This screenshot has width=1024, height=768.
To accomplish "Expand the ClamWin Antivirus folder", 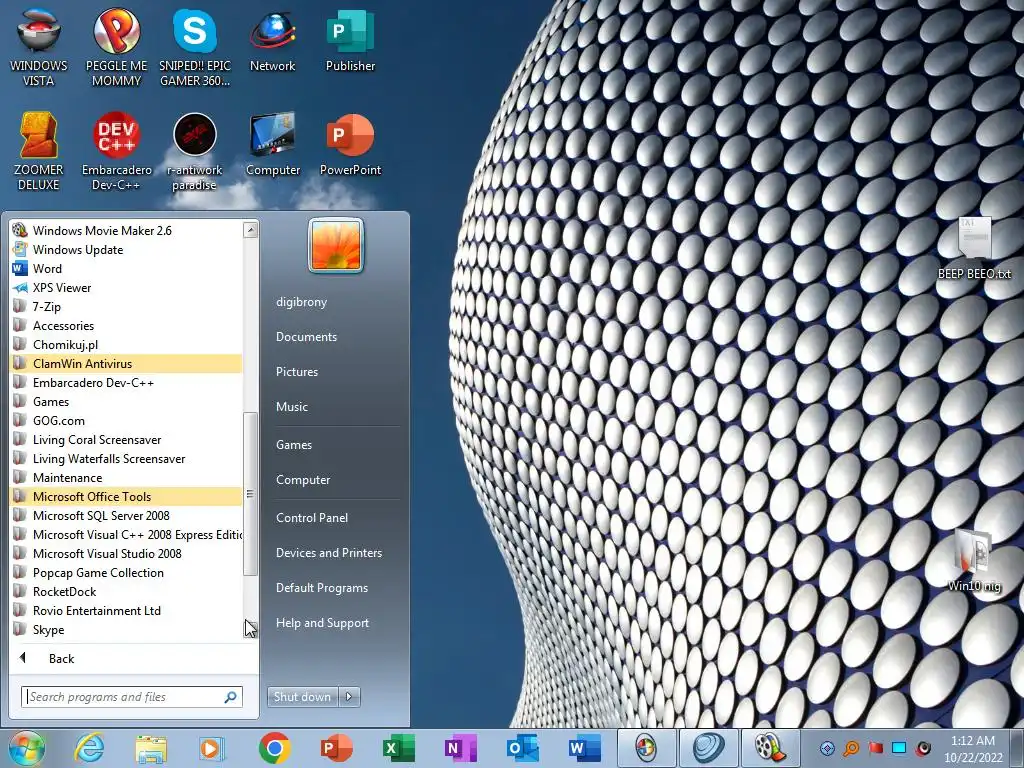I will point(127,363).
